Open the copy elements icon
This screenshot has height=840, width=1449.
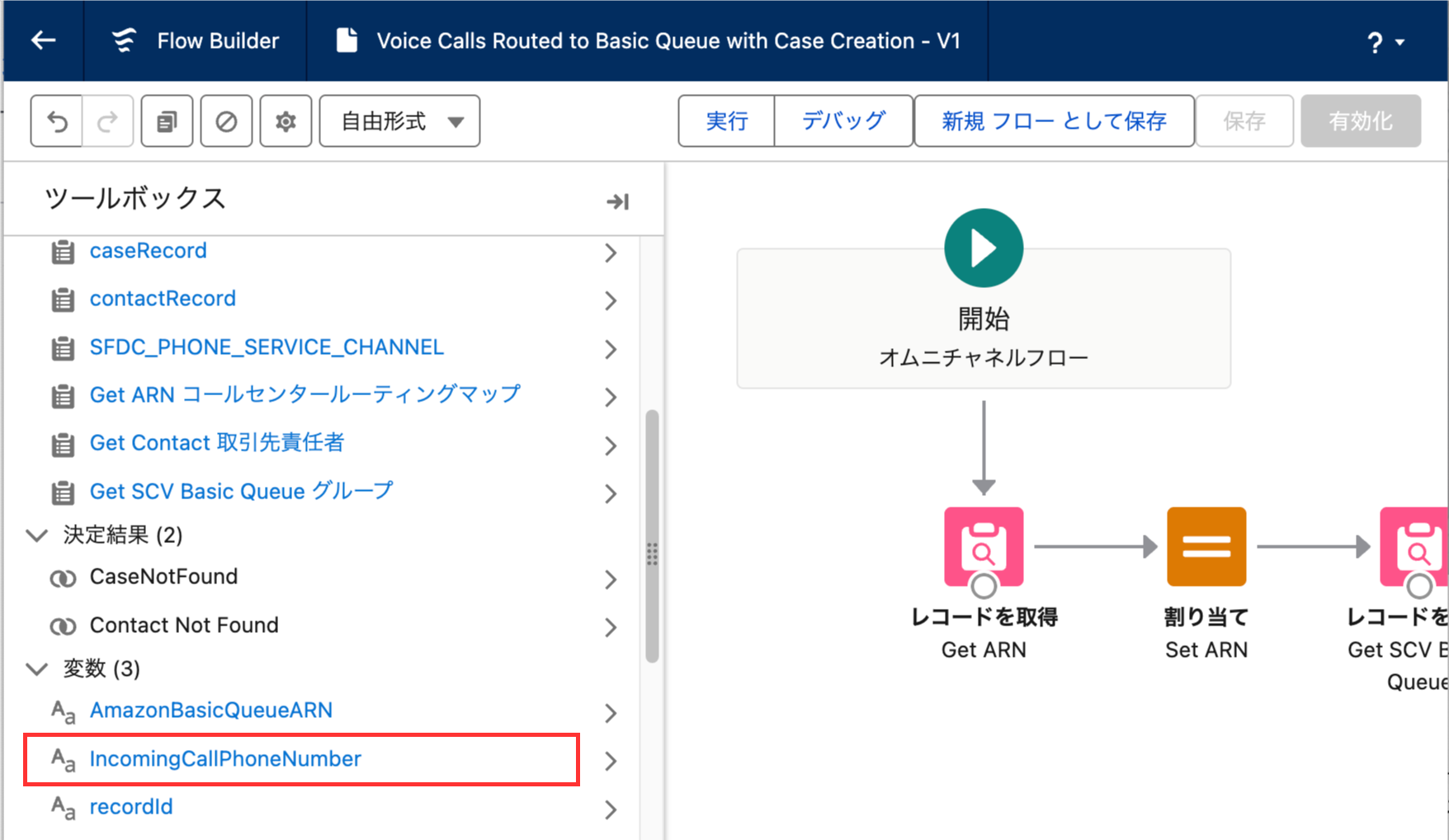[167, 120]
